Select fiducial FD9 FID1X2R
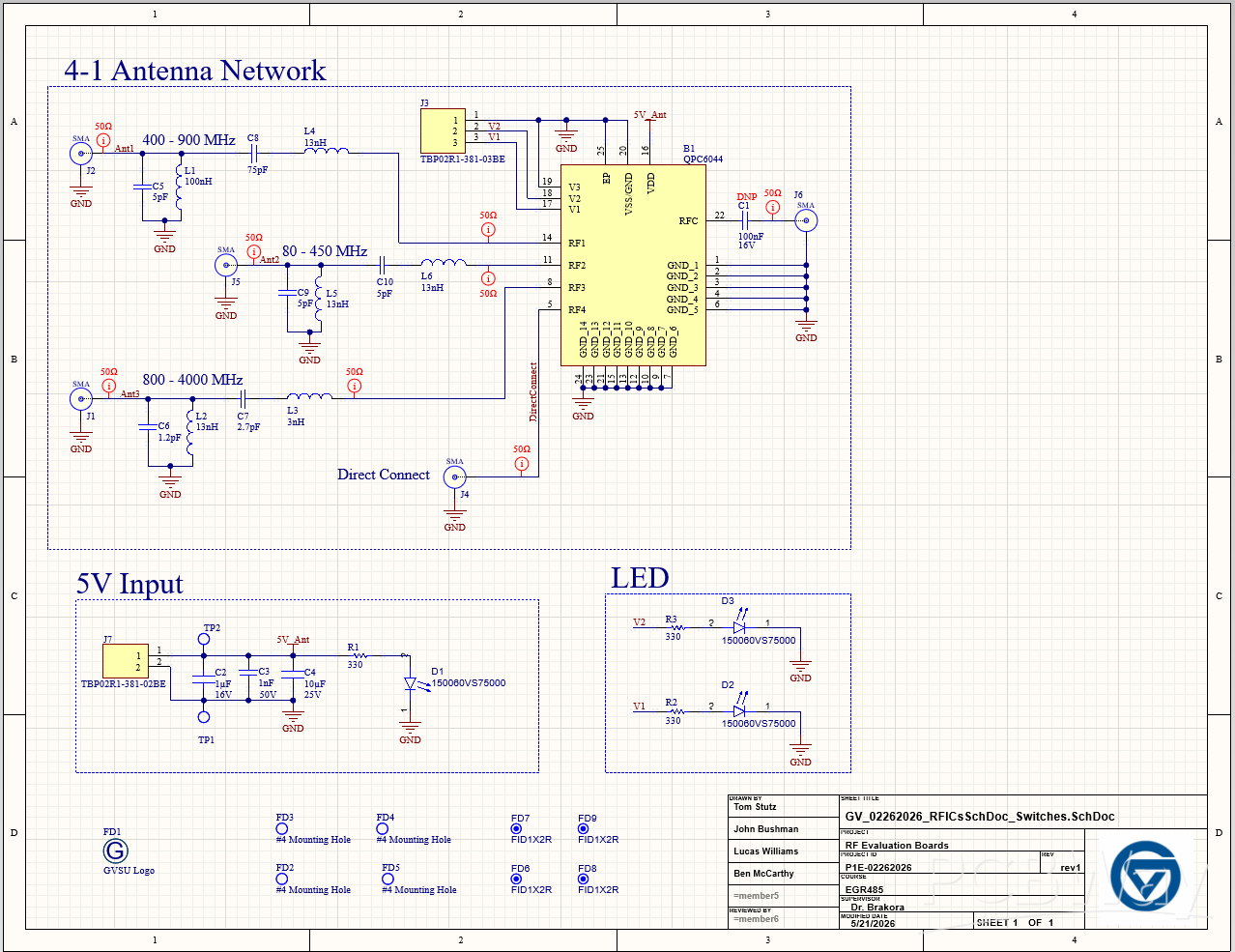Screen dimensions: 1235x952 pos(584,828)
